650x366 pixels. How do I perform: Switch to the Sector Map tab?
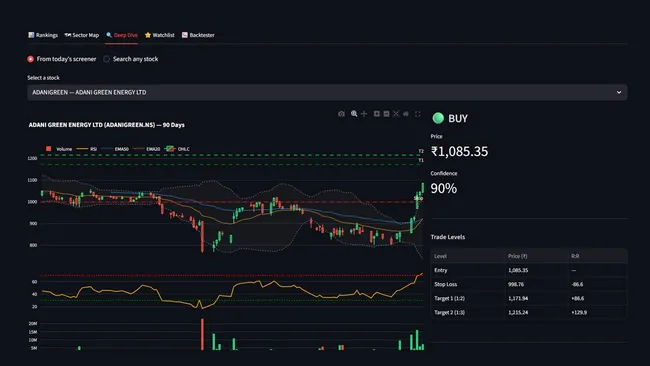click(82, 35)
